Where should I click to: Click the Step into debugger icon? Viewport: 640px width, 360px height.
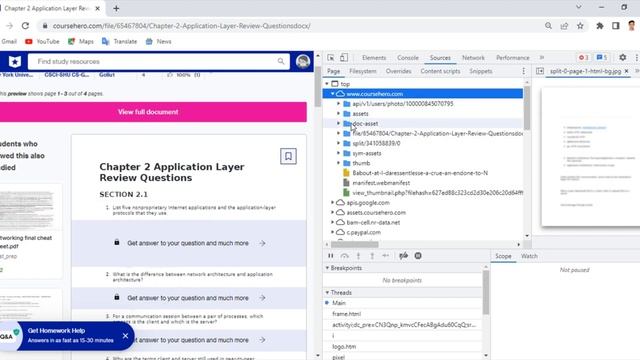[x=358, y=256]
